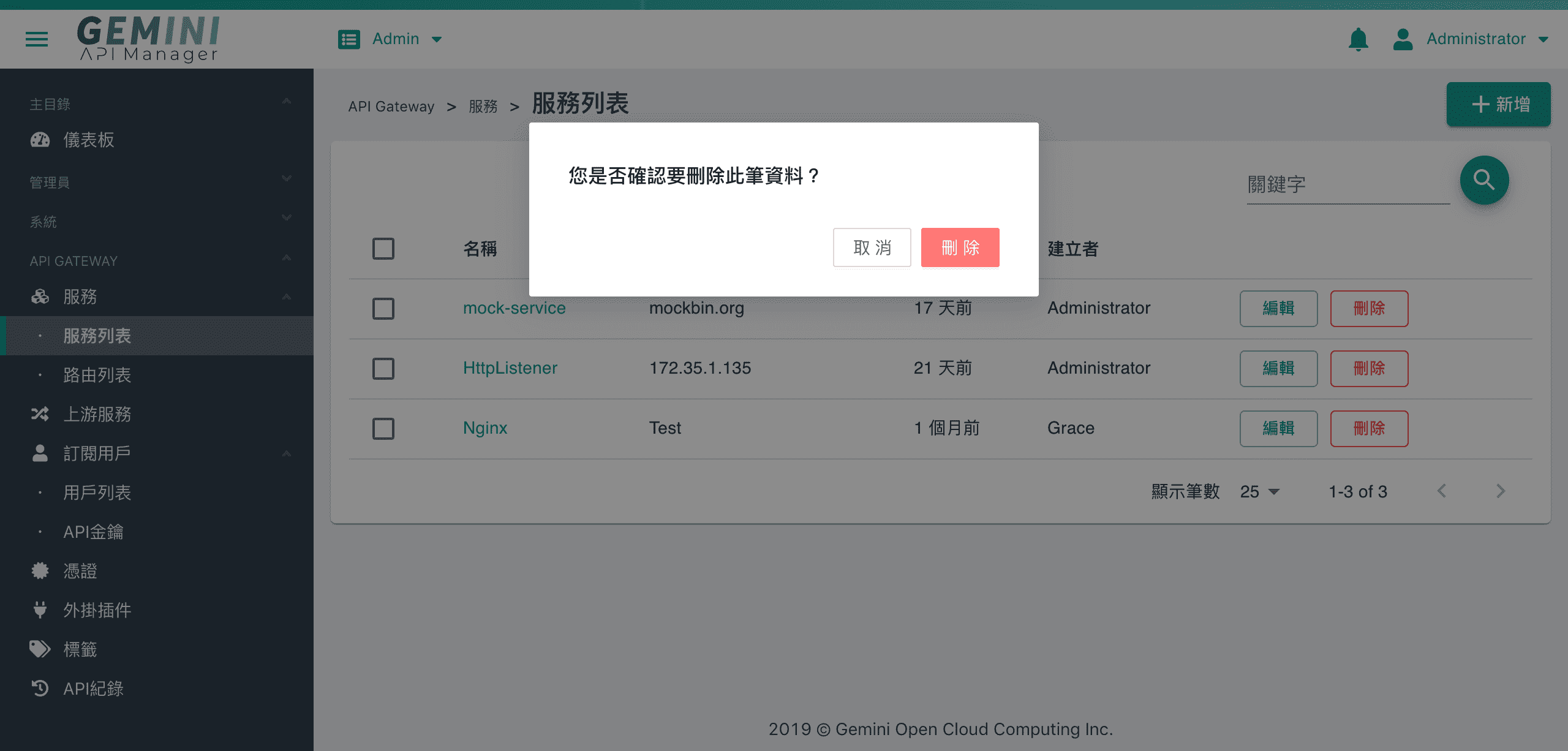Check the HttpListener row checkbox
The image size is (1568, 751).
click(383, 369)
